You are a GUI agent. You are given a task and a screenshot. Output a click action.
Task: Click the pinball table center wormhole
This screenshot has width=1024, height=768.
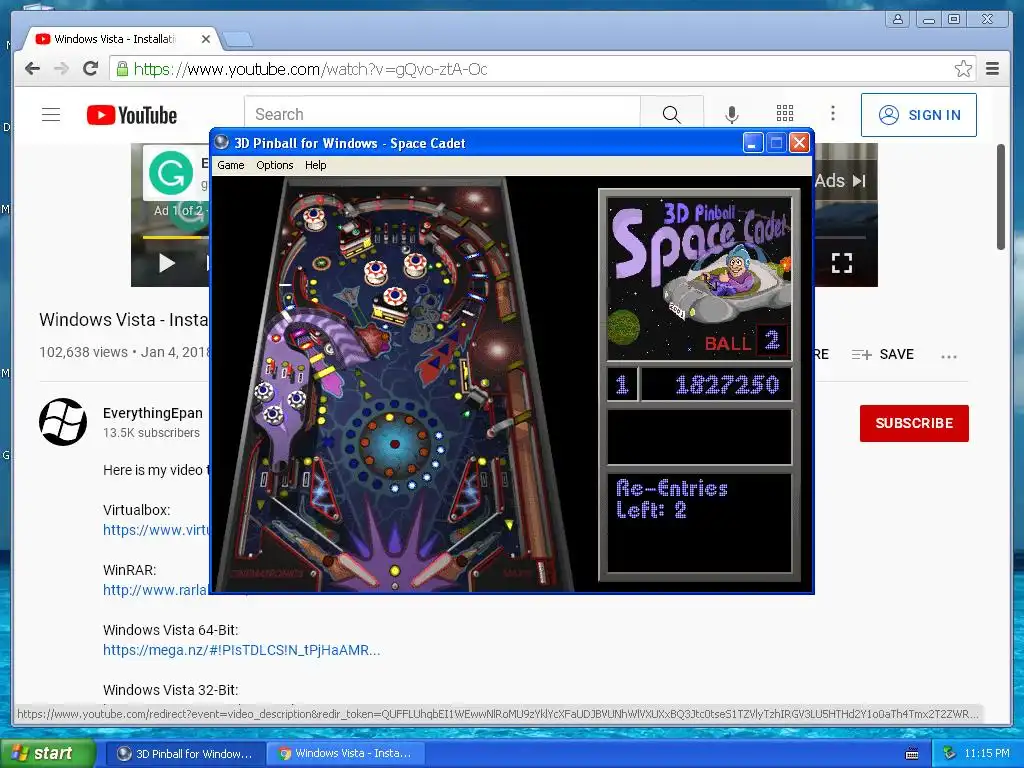click(394, 444)
